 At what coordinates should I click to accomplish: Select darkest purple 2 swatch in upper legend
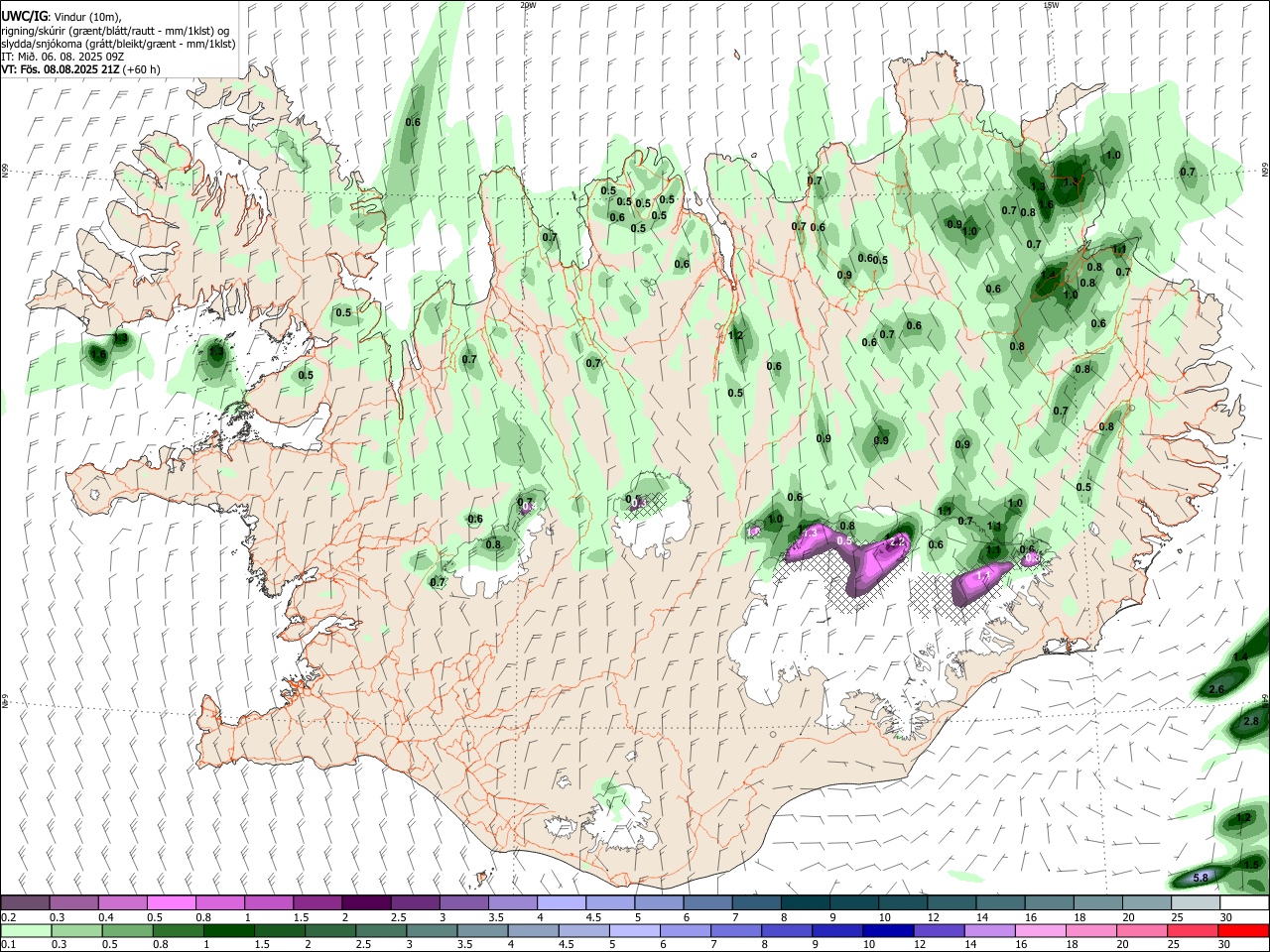[365, 903]
